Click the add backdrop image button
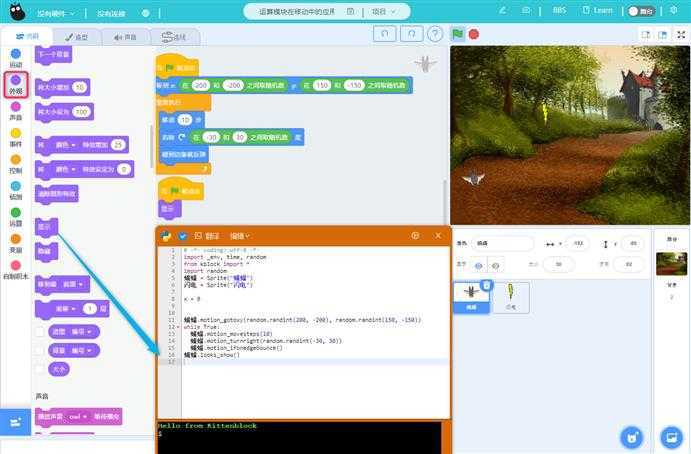691x454 pixels. [672, 437]
